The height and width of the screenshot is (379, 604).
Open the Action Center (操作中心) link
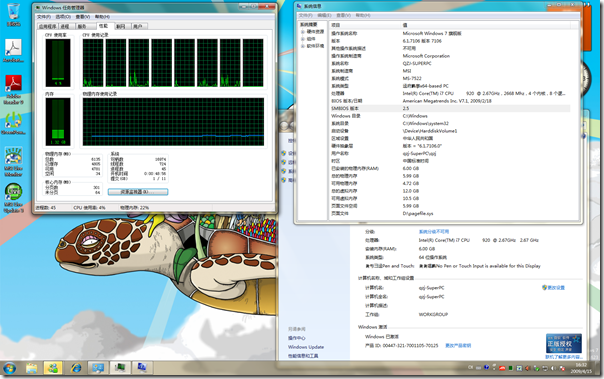coord(297,338)
